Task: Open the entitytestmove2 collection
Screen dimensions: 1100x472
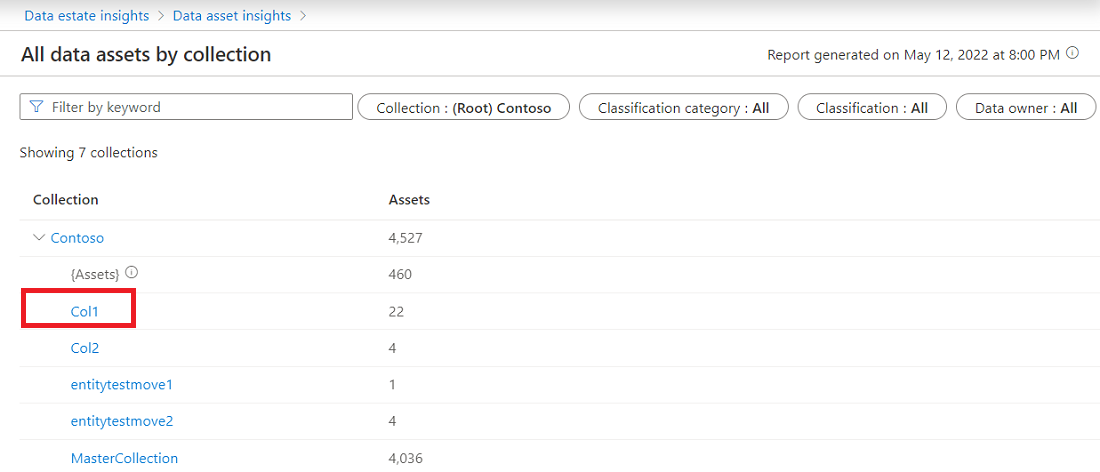Action: click(x=122, y=421)
